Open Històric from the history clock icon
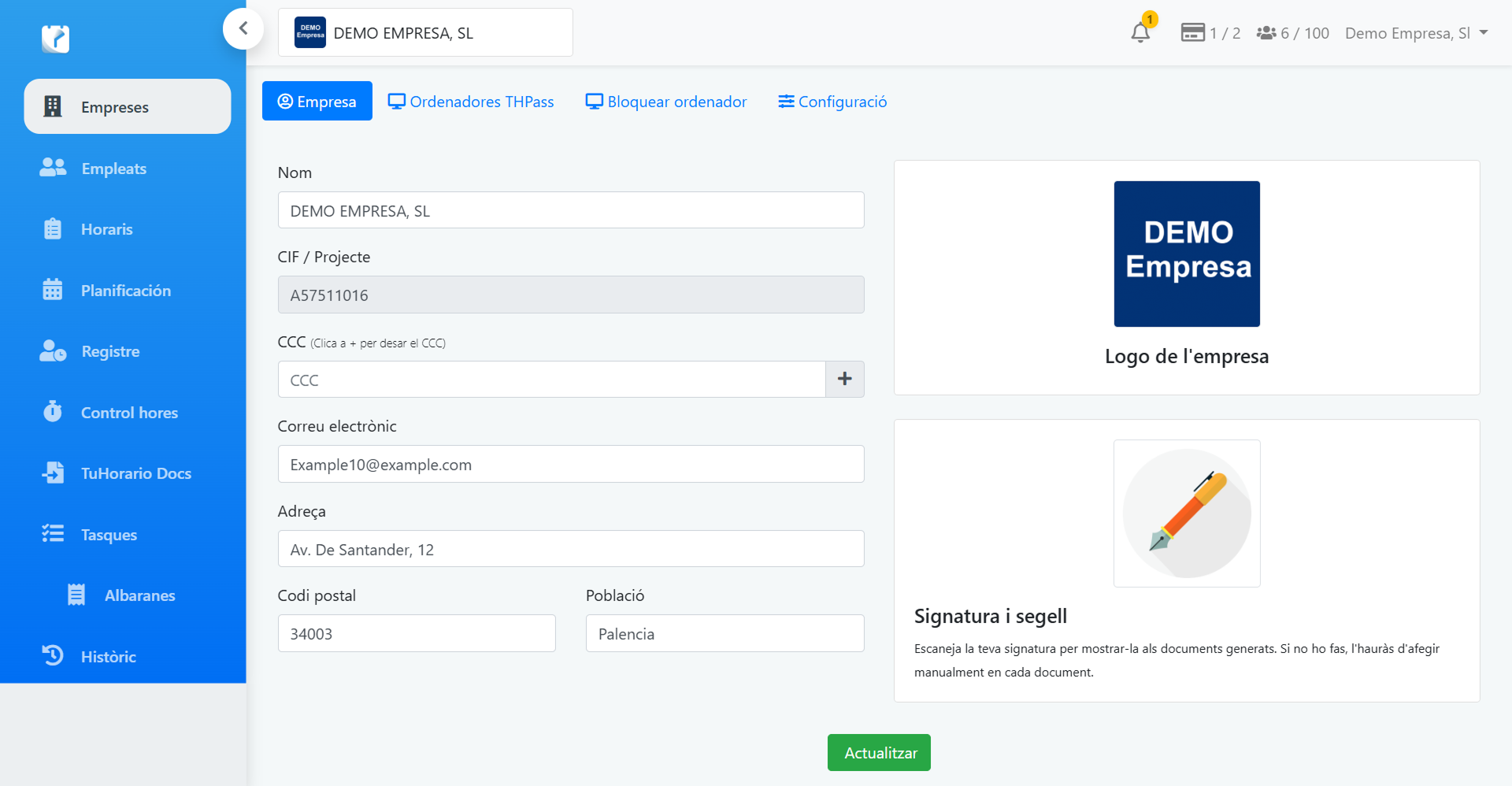 click(x=53, y=655)
